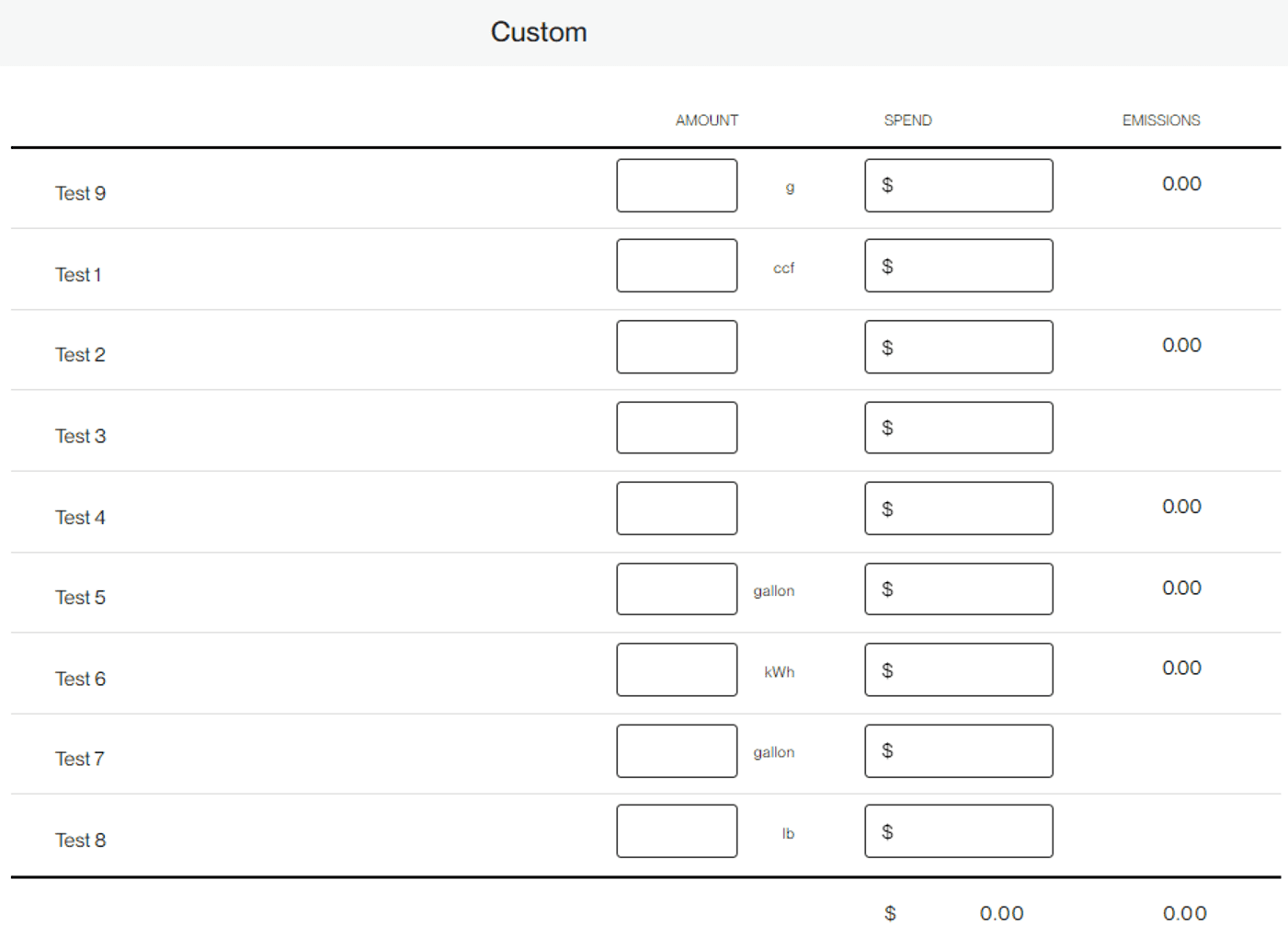
Task: Click the emissions value 0.00 for Test 2
Action: click(1181, 346)
